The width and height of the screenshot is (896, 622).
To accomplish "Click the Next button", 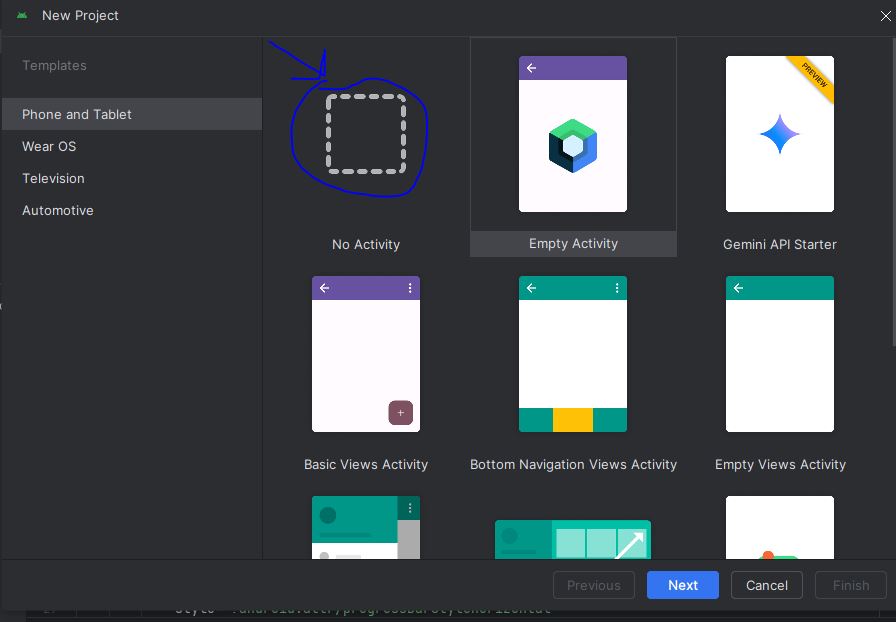I will [x=683, y=585].
